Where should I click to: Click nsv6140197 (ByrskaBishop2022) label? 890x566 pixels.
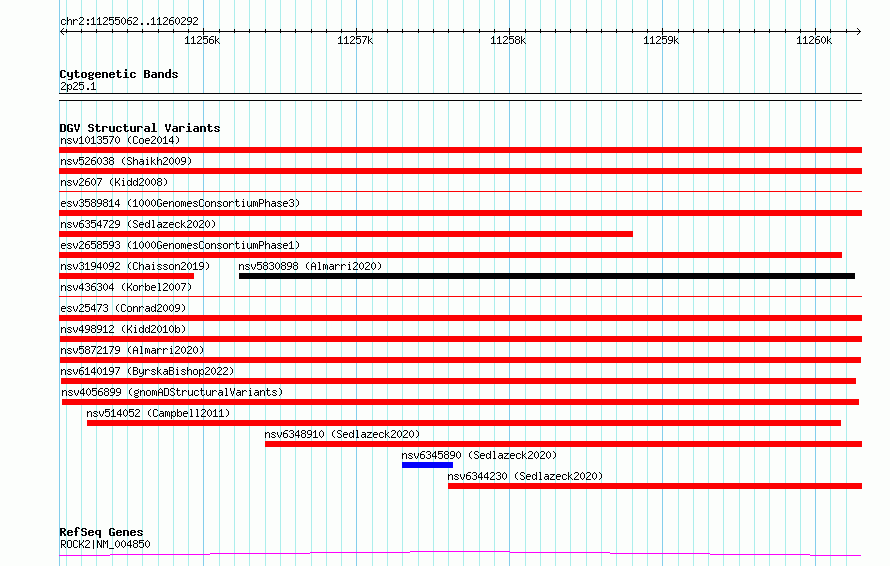pos(147,371)
